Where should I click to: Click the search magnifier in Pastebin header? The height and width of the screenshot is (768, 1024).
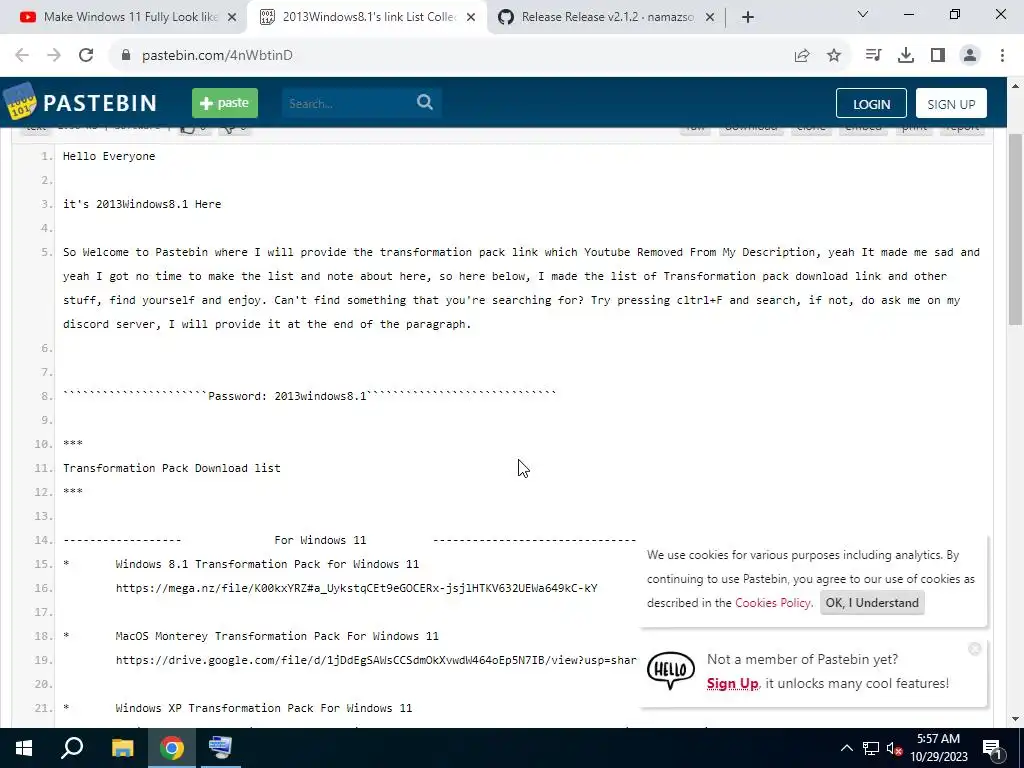point(424,103)
